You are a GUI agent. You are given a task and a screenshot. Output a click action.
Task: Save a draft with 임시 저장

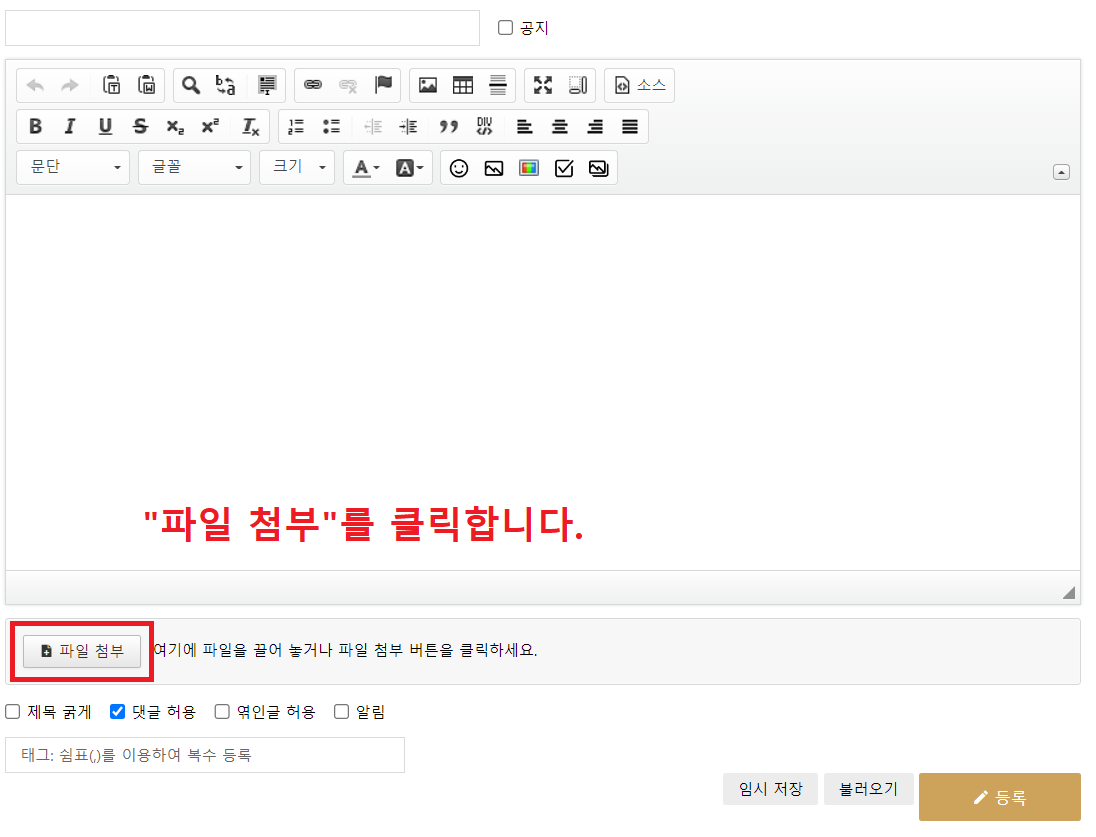[x=770, y=789]
